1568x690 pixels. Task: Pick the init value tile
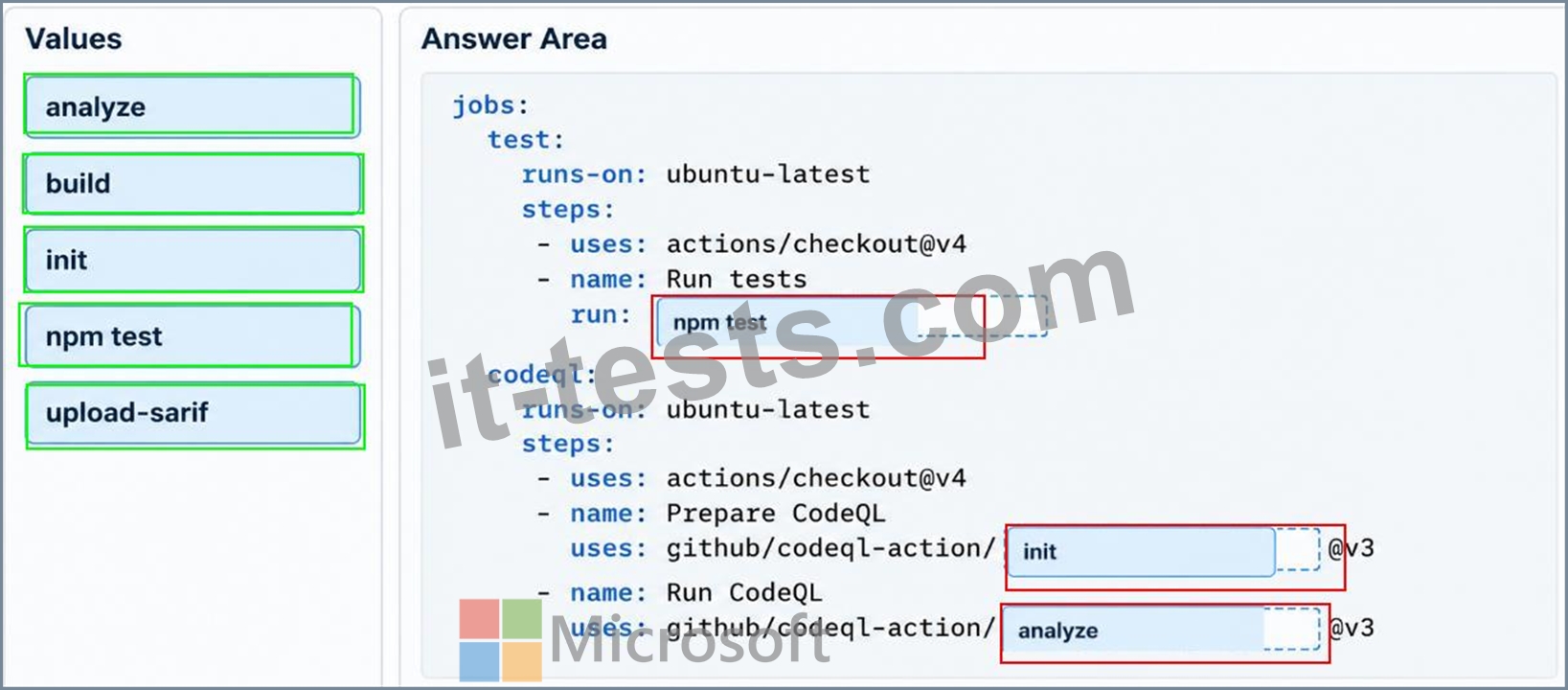pos(193,260)
